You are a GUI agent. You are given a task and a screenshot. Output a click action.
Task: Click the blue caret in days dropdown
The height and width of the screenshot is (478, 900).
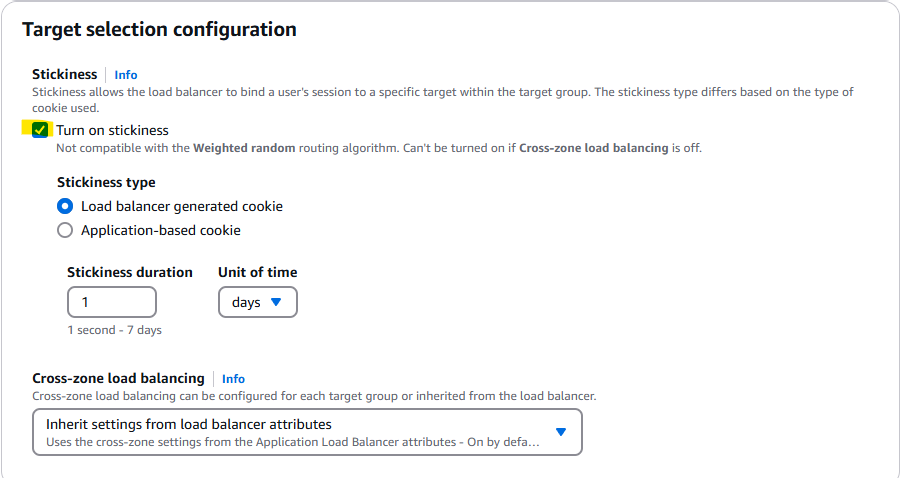[277, 301]
